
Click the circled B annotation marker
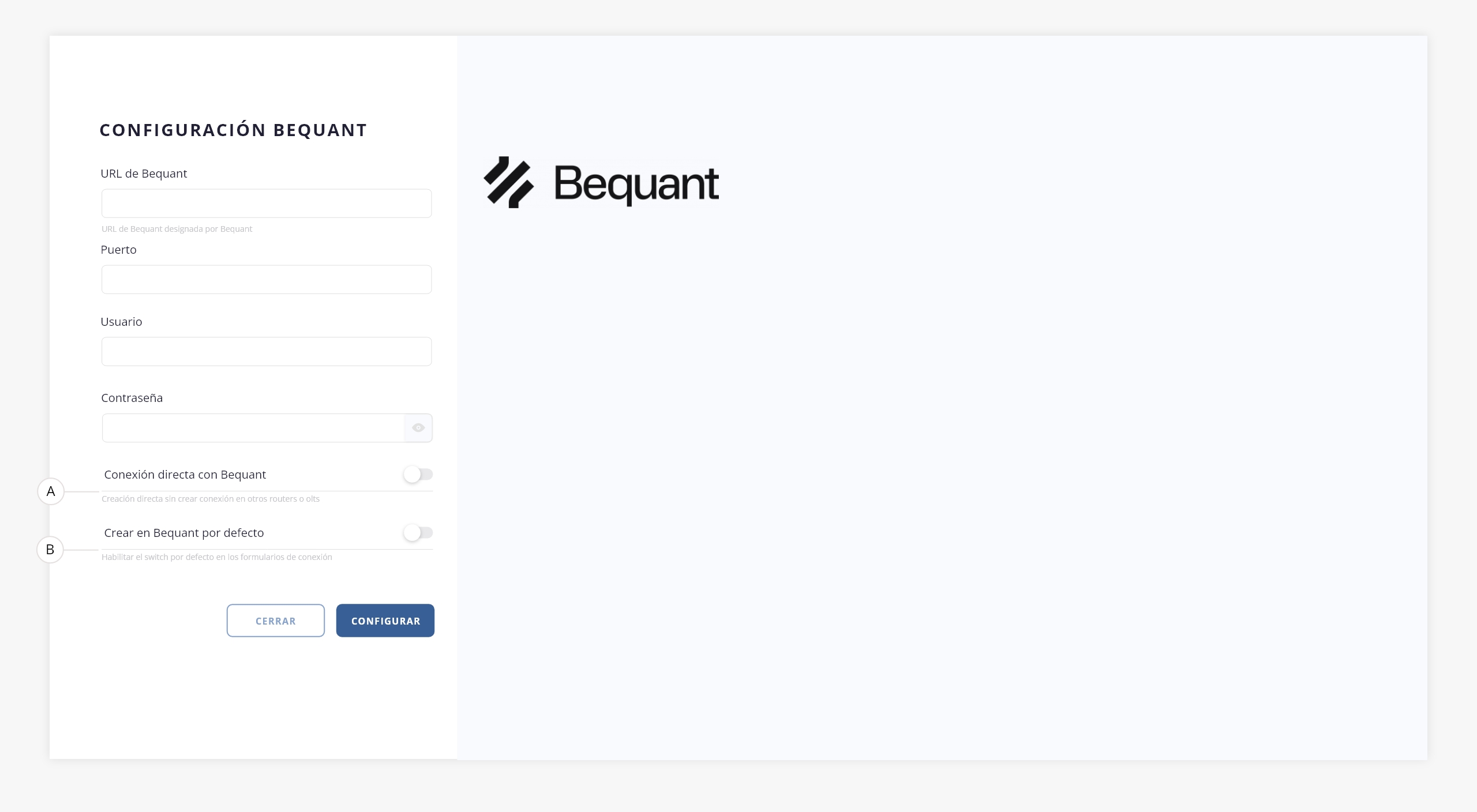click(x=50, y=550)
